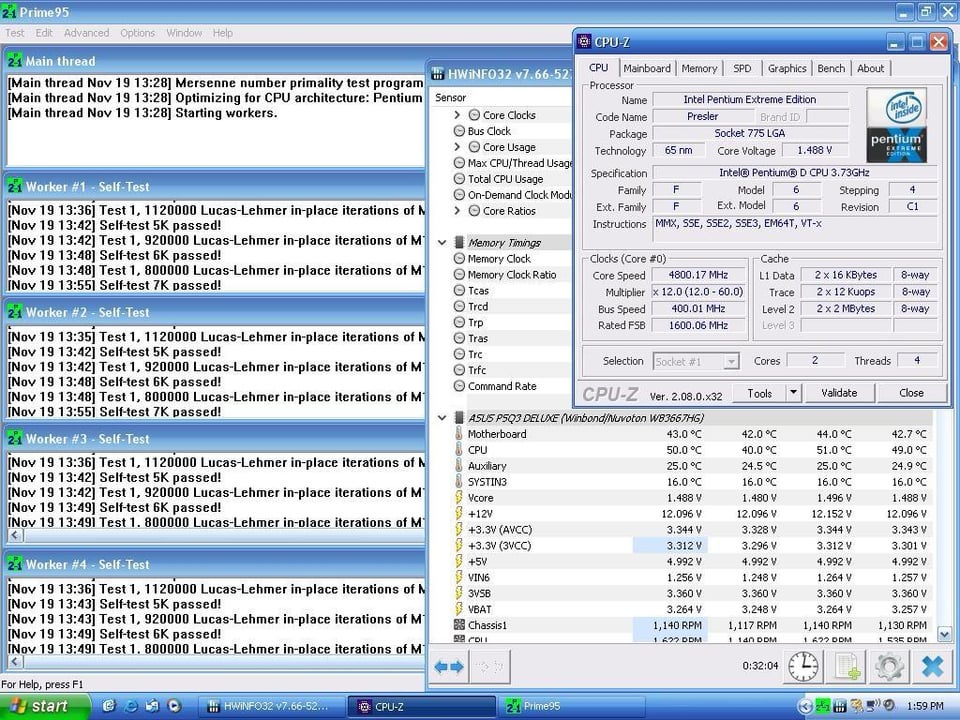Click the Worker #4 window title icon
The width and height of the screenshot is (960, 720).
tap(15, 564)
